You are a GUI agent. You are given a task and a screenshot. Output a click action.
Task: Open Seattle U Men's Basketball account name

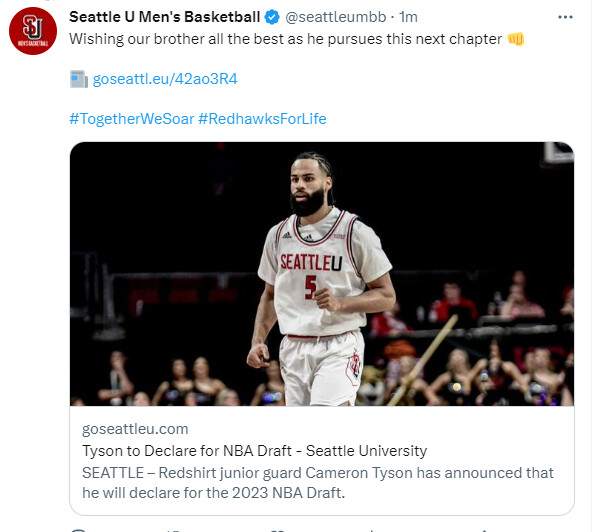click(163, 17)
